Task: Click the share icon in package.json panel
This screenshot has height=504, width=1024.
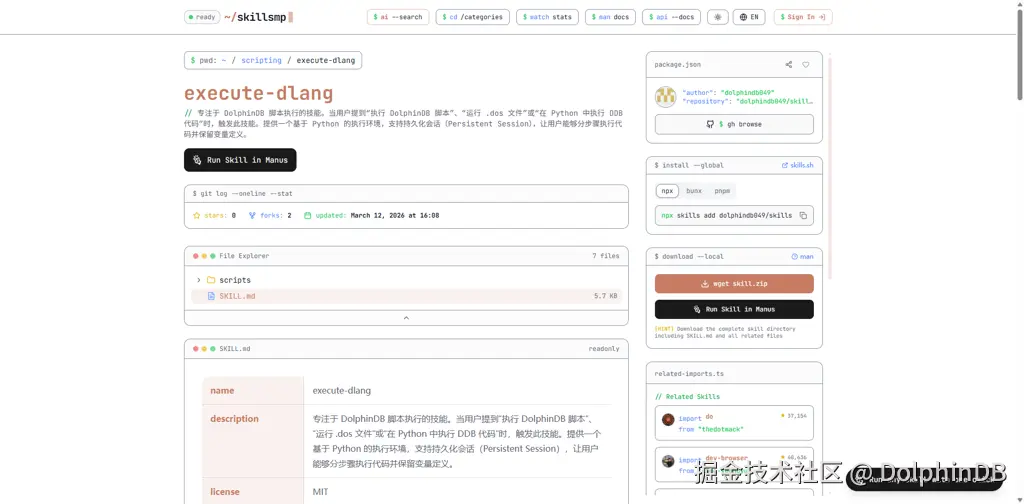Action: click(x=789, y=65)
